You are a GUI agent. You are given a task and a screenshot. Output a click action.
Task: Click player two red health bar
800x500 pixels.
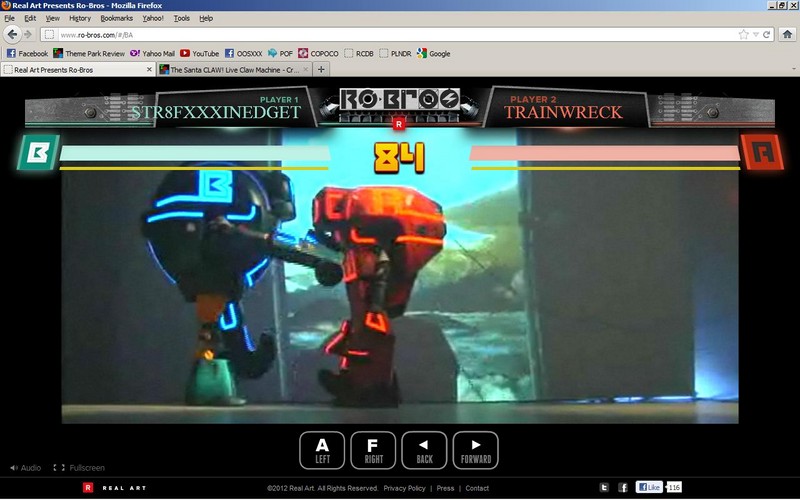click(605, 153)
